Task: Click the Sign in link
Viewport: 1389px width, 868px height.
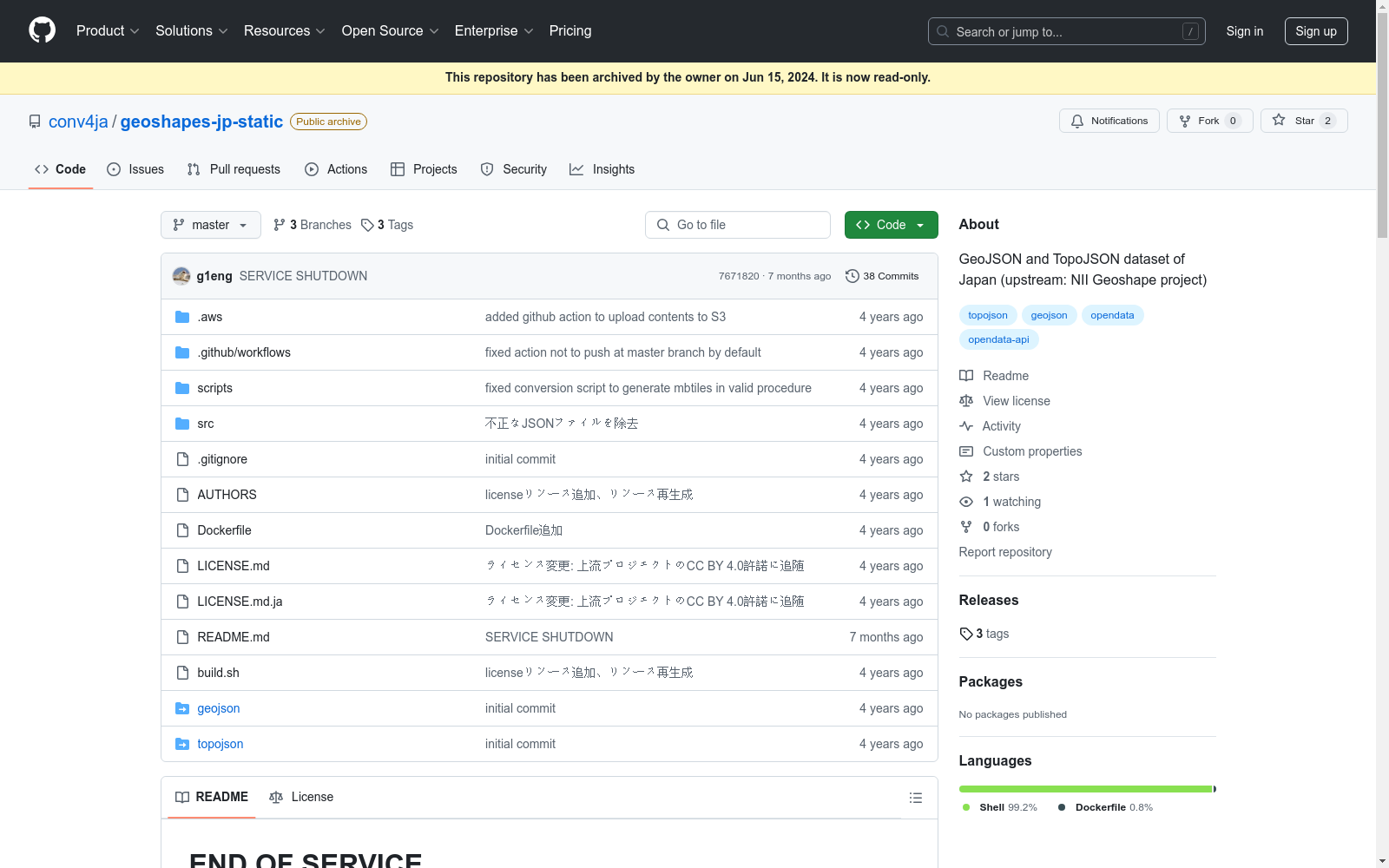Action: click(x=1245, y=31)
